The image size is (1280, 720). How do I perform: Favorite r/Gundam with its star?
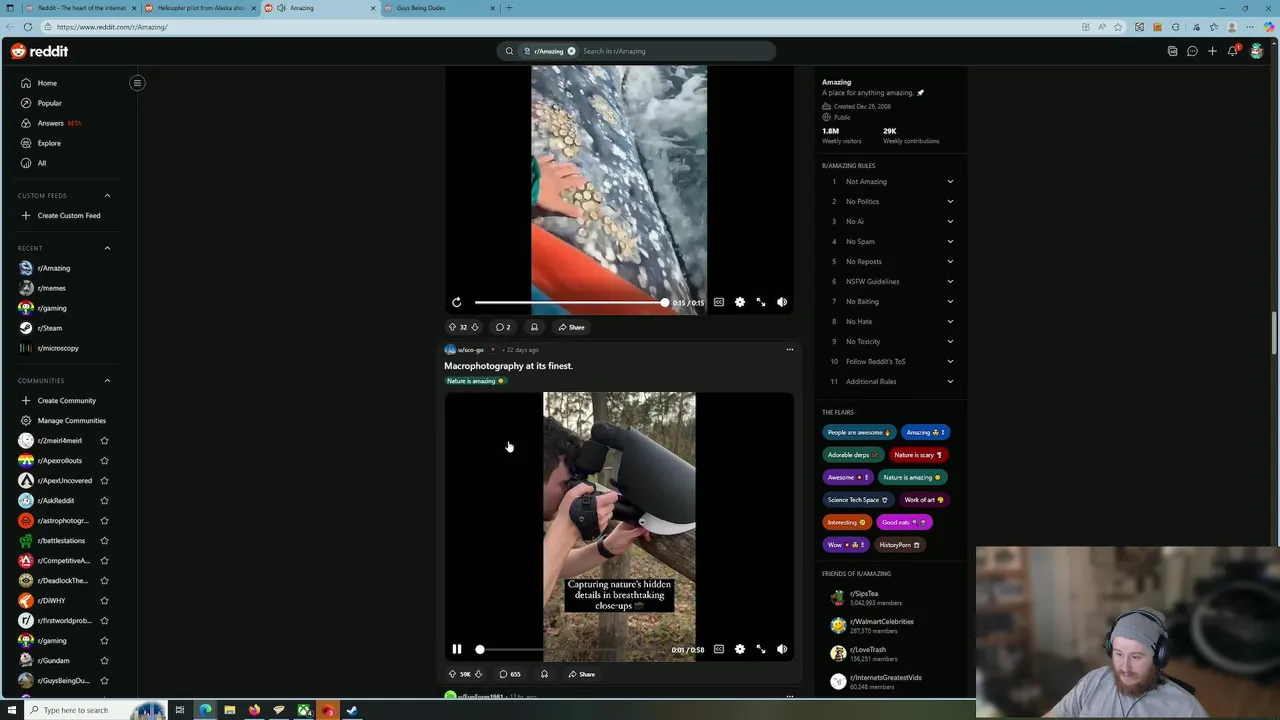[104, 660]
